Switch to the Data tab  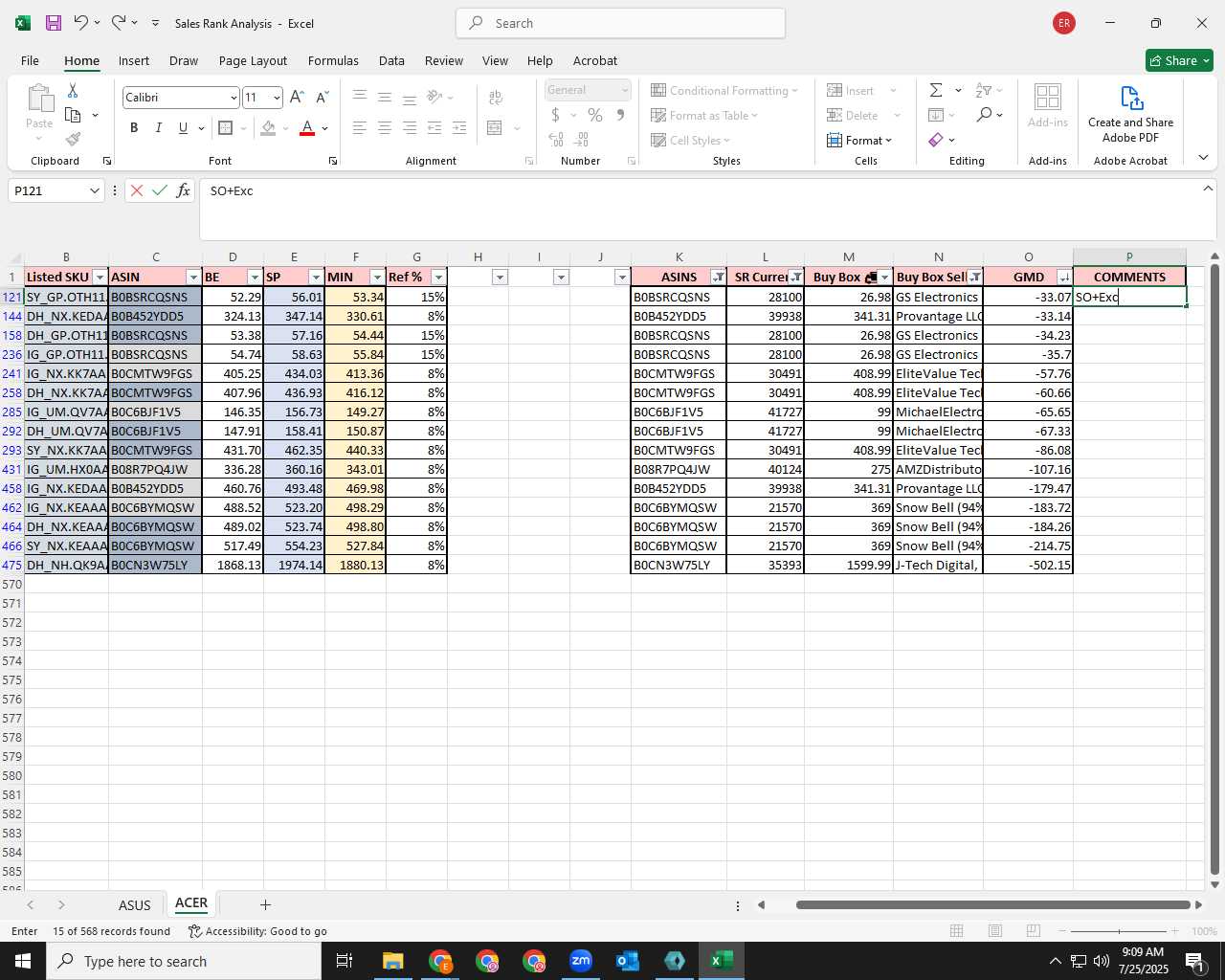pos(391,60)
